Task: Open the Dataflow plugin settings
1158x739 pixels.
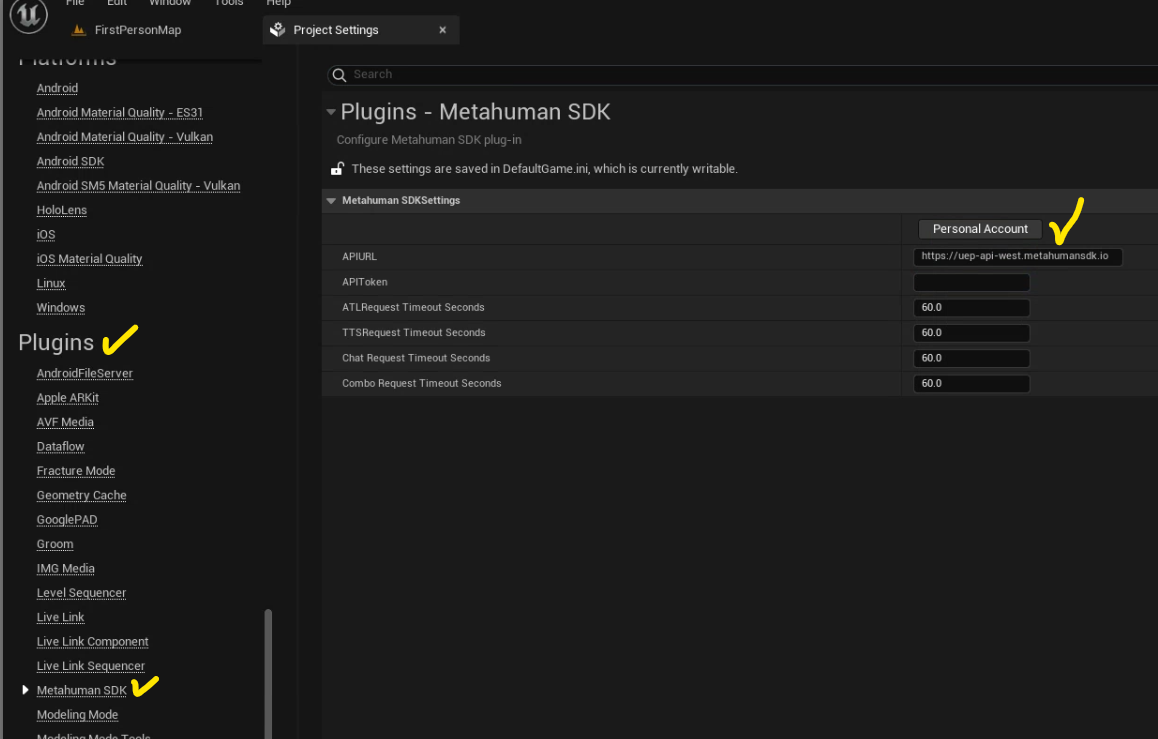Action: [61, 446]
